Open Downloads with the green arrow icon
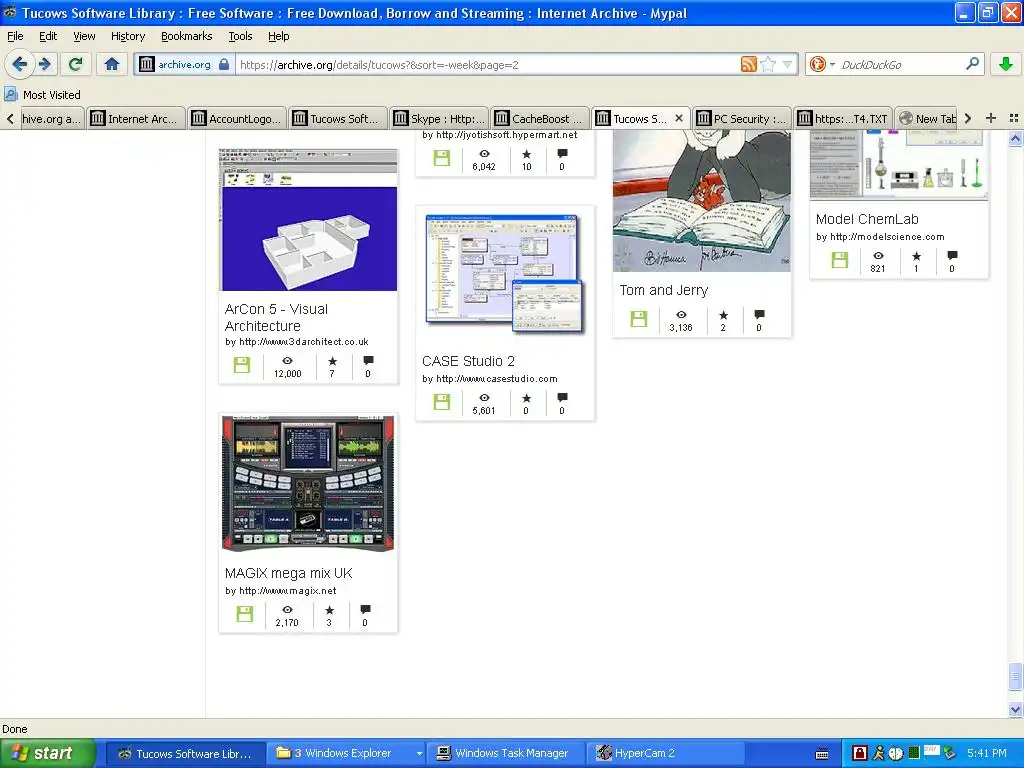The image size is (1024, 768). [1006, 64]
